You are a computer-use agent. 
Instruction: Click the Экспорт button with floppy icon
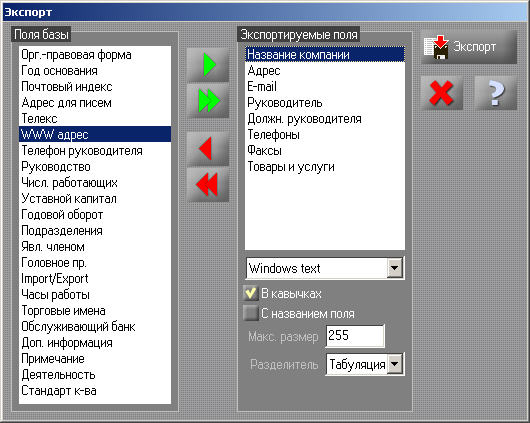tap(469, 47)
